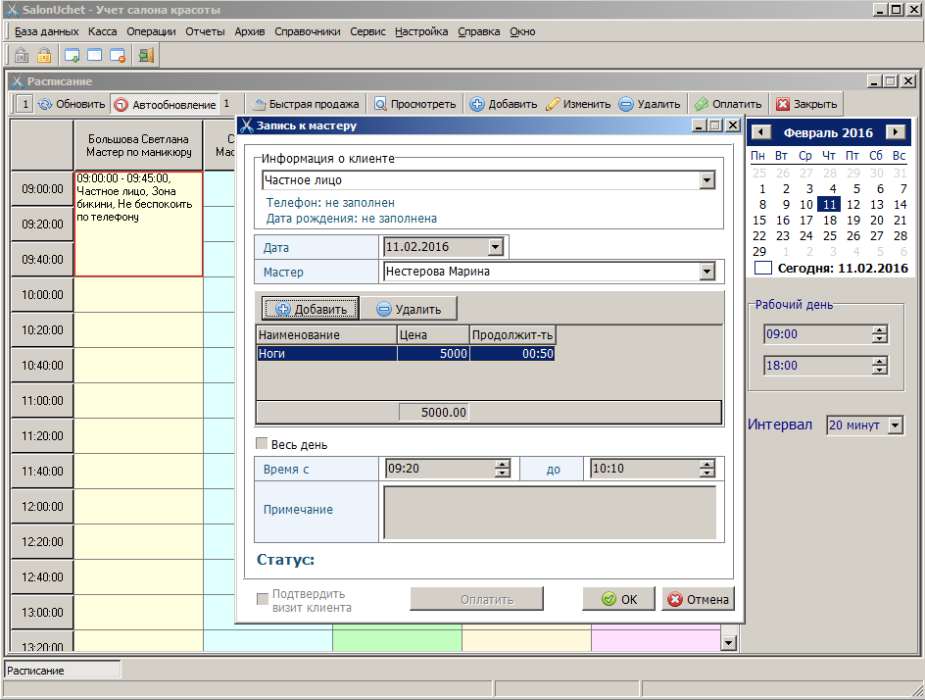Viewport: 925px width, 700px height.
Task: Select February 25 in calendar
Action: pyautogui.click(x=829, y=236)
